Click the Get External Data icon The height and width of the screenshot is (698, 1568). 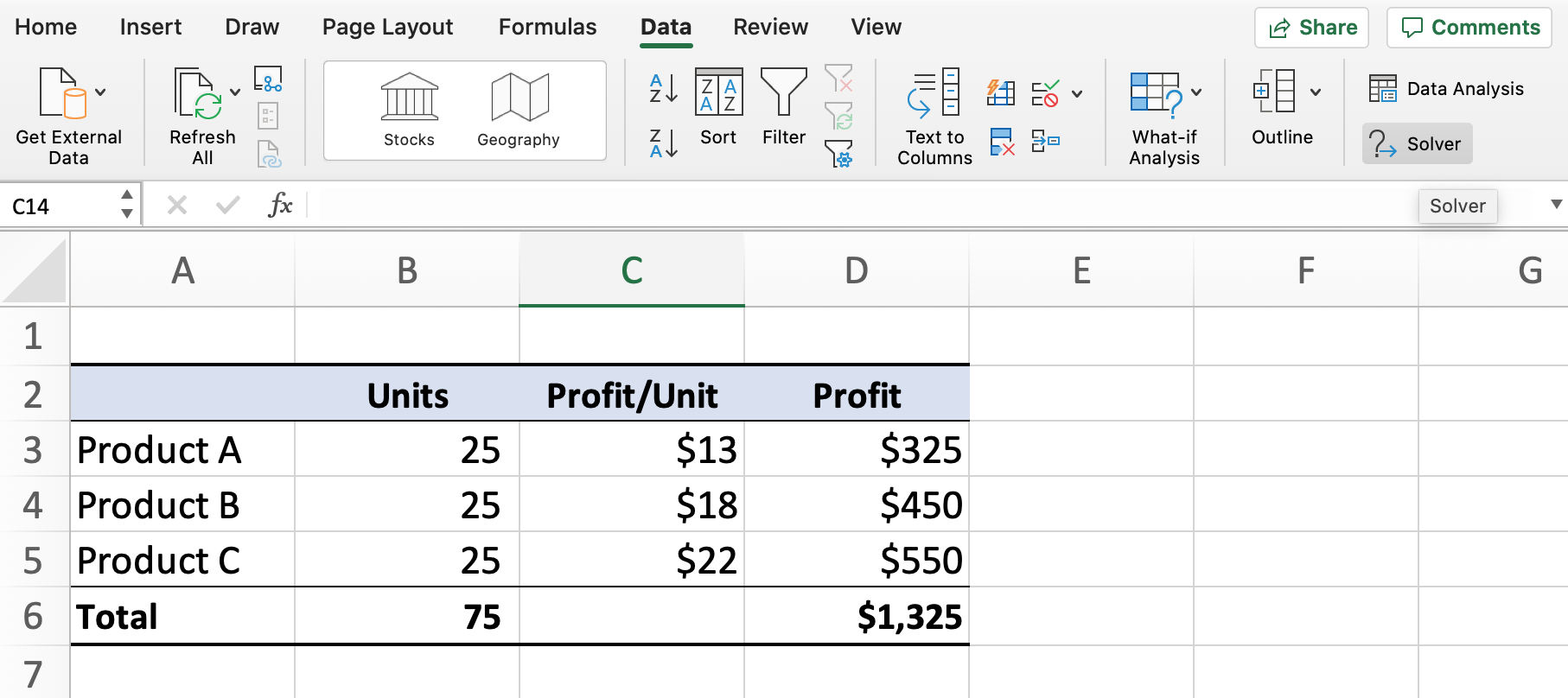click(x=63, y=92)
